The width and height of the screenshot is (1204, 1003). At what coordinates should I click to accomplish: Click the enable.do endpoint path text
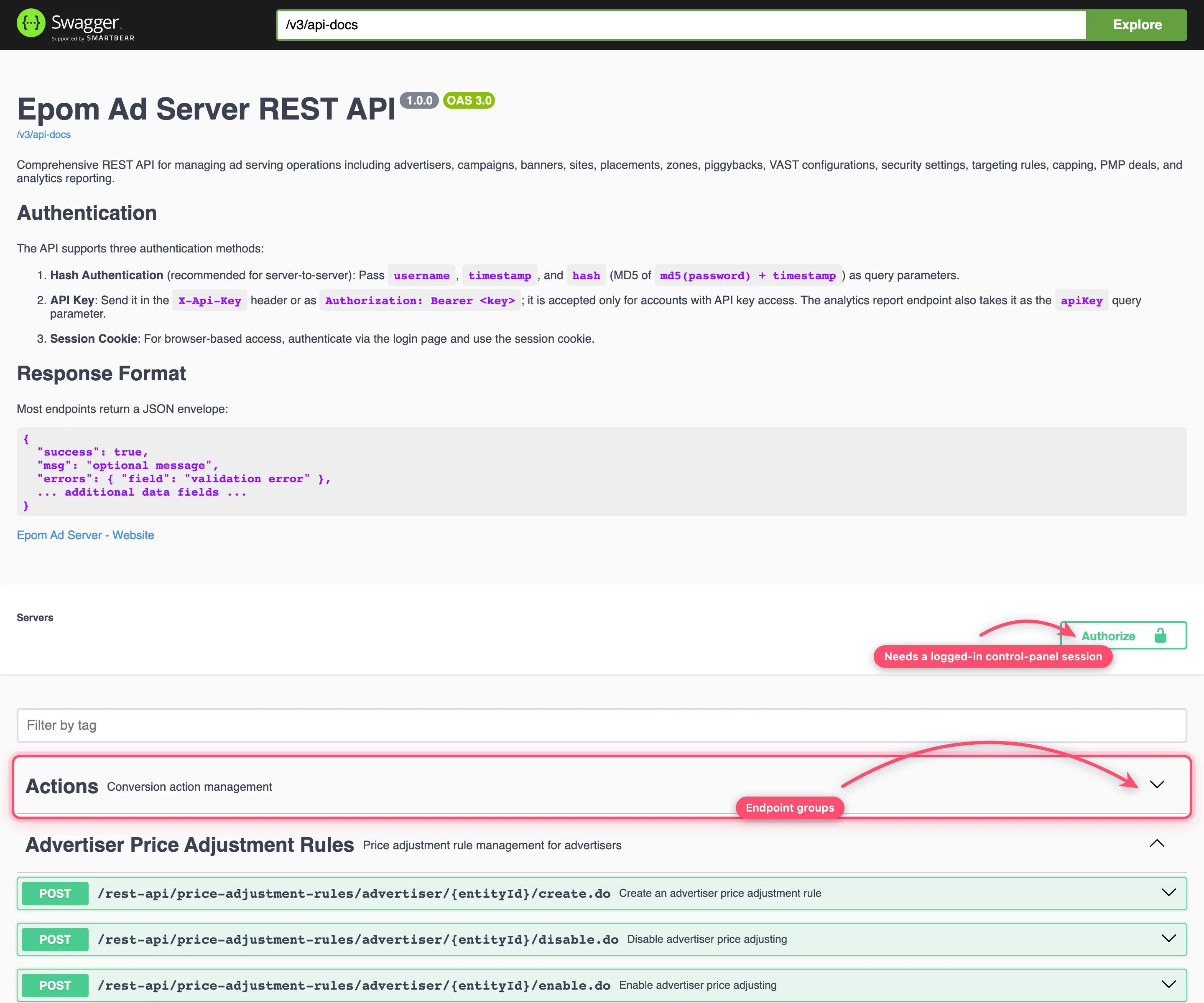pos(354,985)
